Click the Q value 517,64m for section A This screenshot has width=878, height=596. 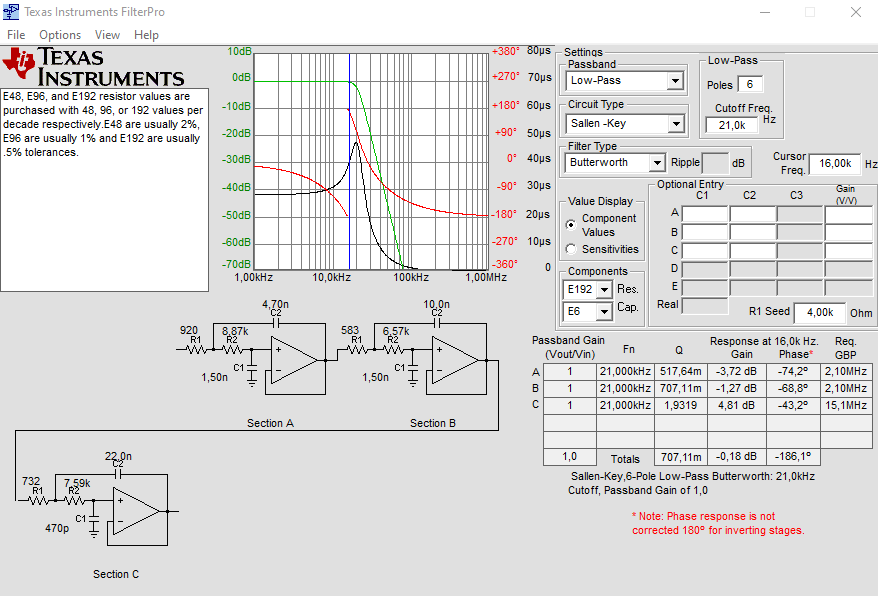pos(680,371)
